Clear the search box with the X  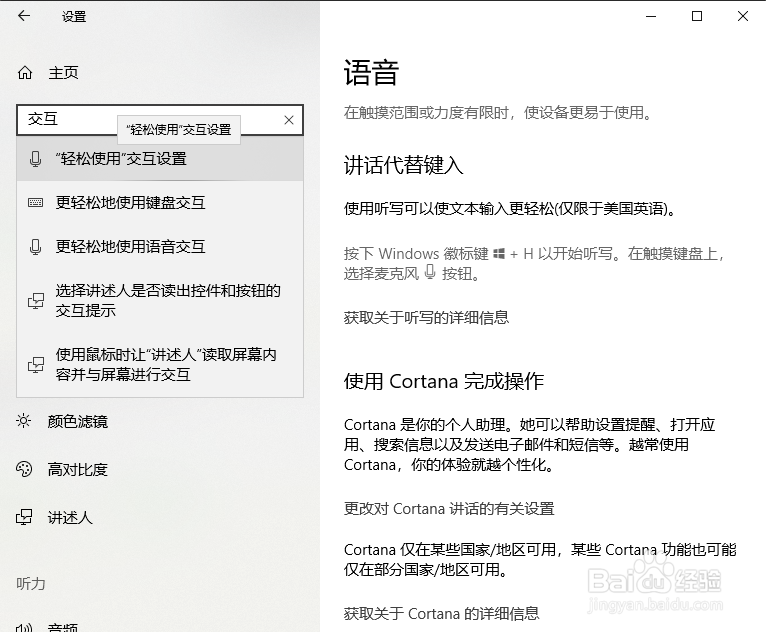pyautogui.click(x=289, y=120)
